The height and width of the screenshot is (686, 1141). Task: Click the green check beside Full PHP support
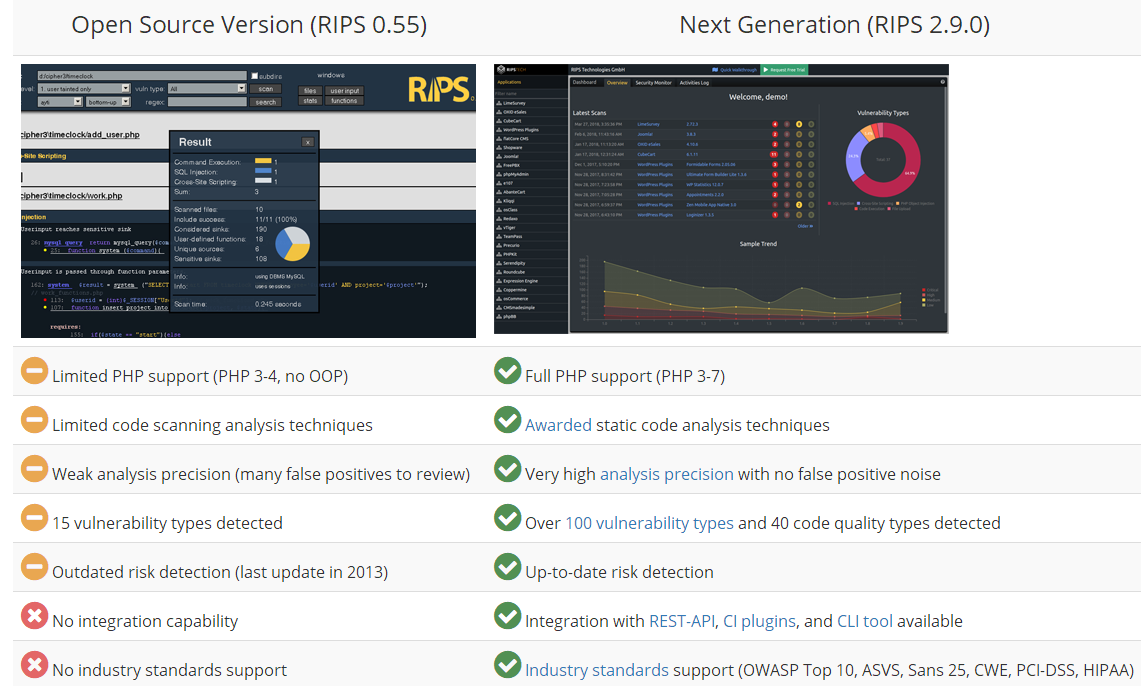507,371
